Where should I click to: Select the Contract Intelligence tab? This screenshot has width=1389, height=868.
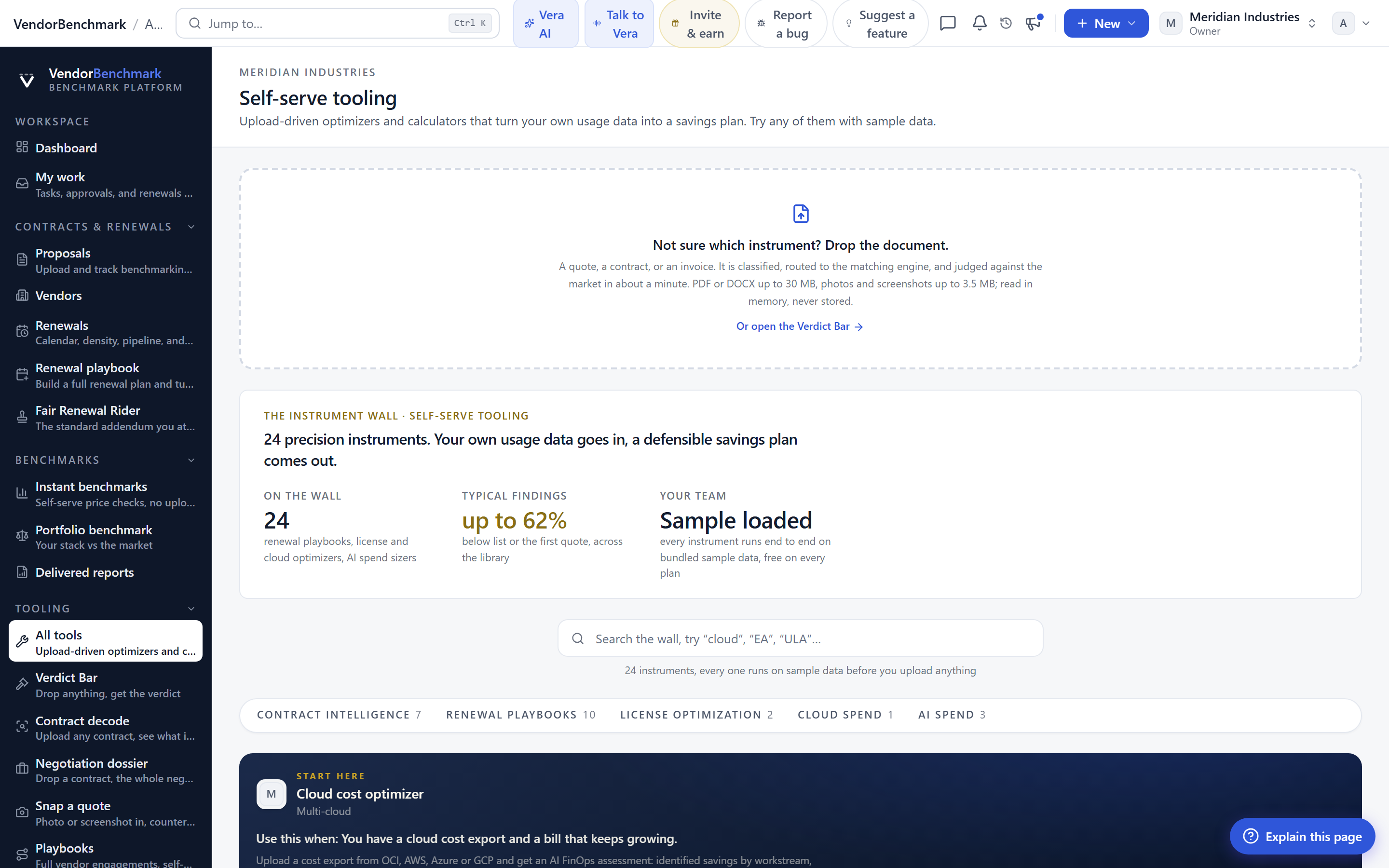click(339, 715)
